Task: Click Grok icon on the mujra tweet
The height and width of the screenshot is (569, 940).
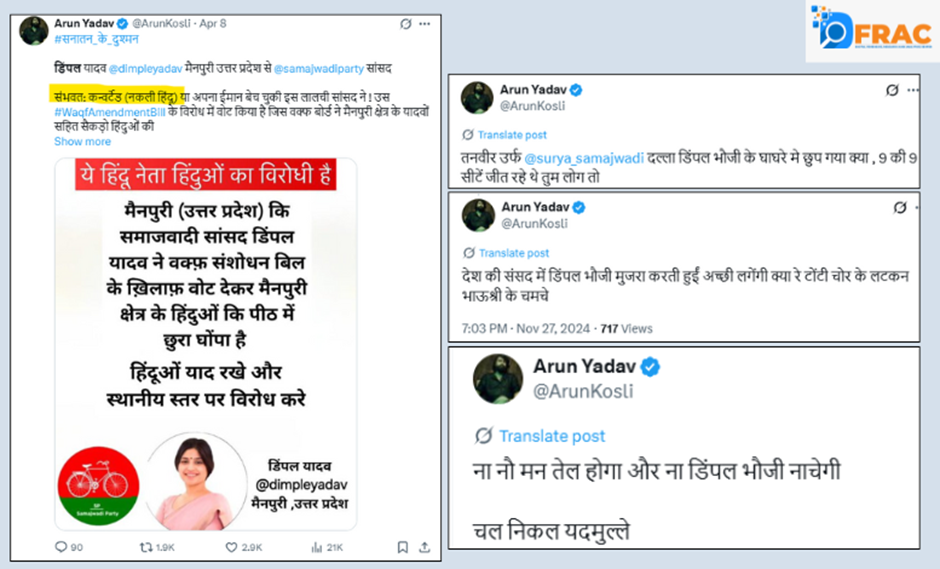Action: tap(900, 207)
